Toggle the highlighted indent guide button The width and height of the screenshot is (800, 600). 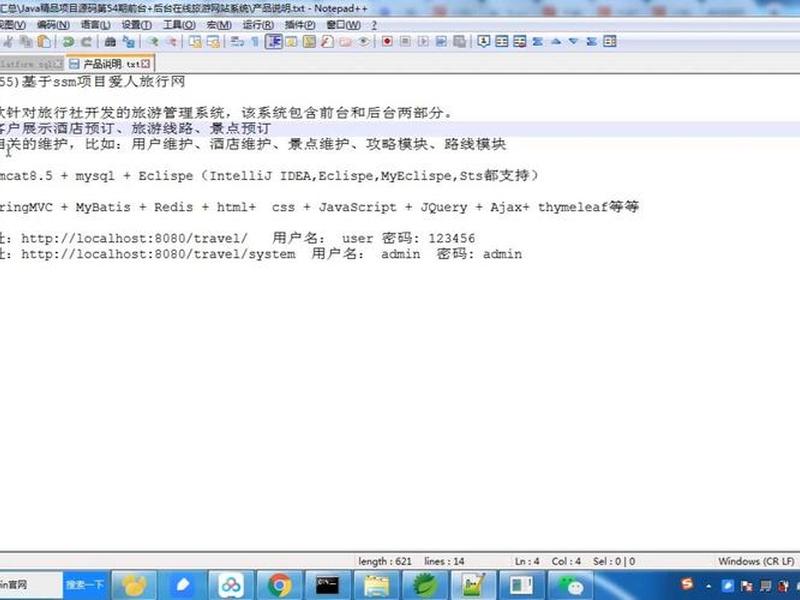pyautogui.click(x=274, y=41)
